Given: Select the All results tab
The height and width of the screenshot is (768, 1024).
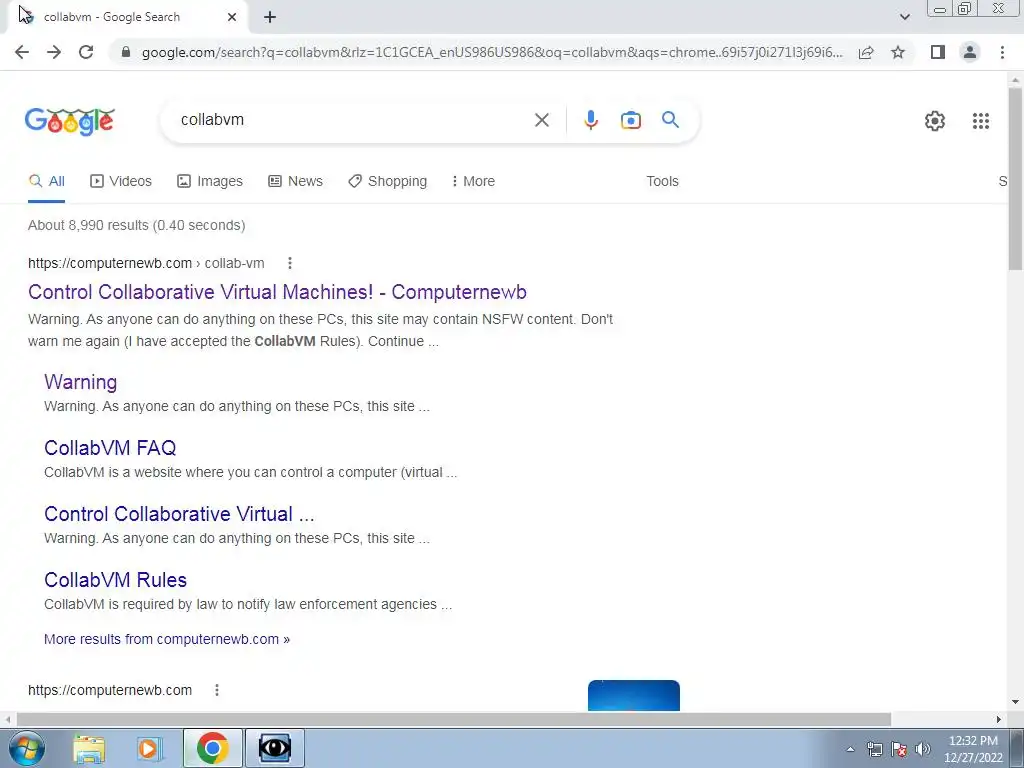Looking at the screenshot, I should [46, 181].
